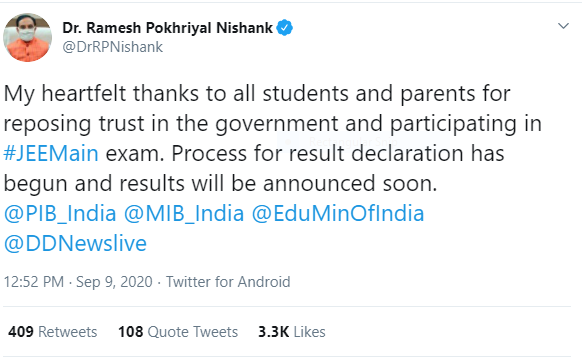Screen dimensions: 582x361
Task: Visit the @MIB_India mention
Action: click(x=184, y=214)
